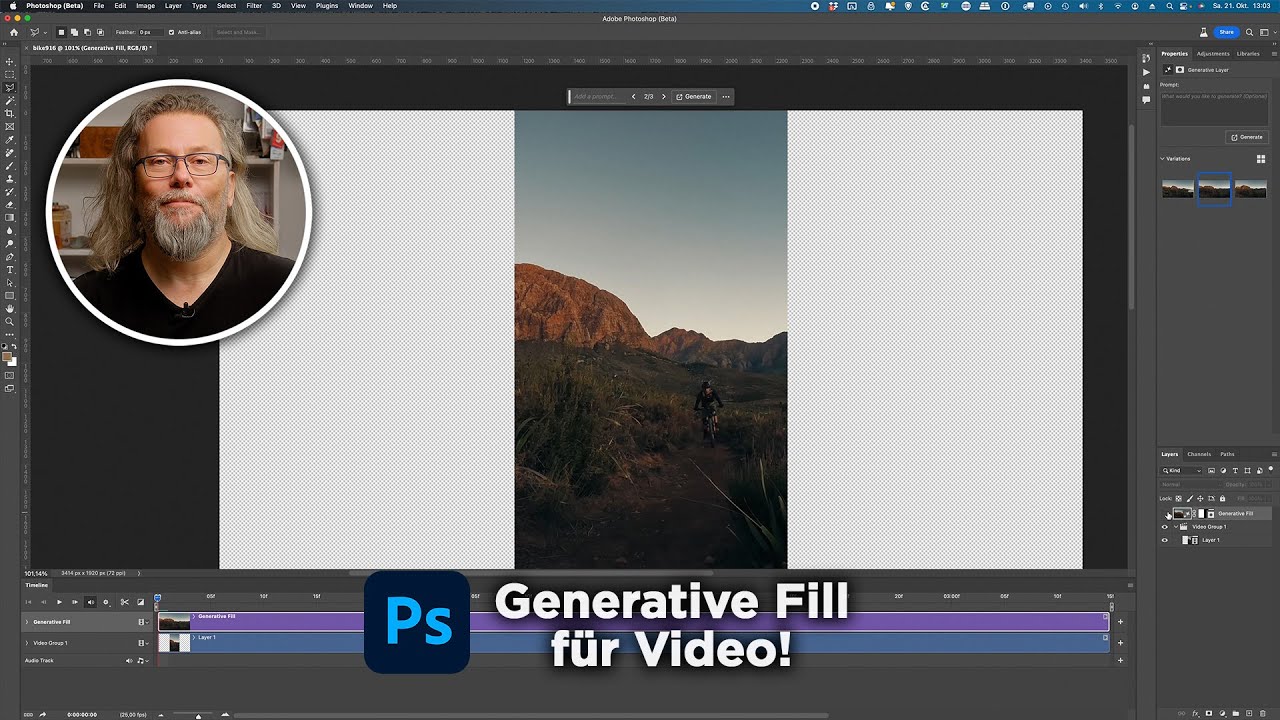Play the timeline
This screenshot has width=1280, height=720.
click(x=59, y=602)
